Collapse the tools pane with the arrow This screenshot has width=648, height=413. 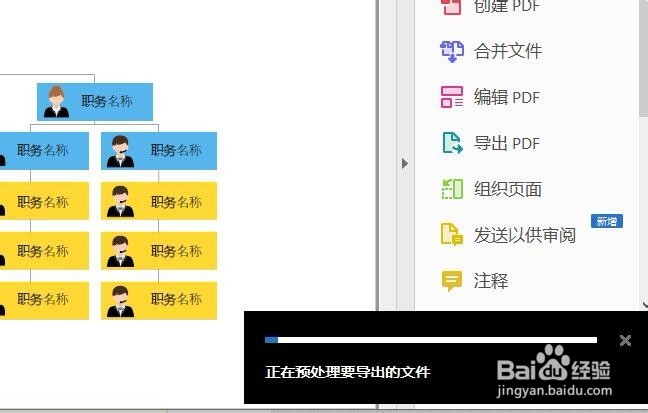click(x=405, y=164)
